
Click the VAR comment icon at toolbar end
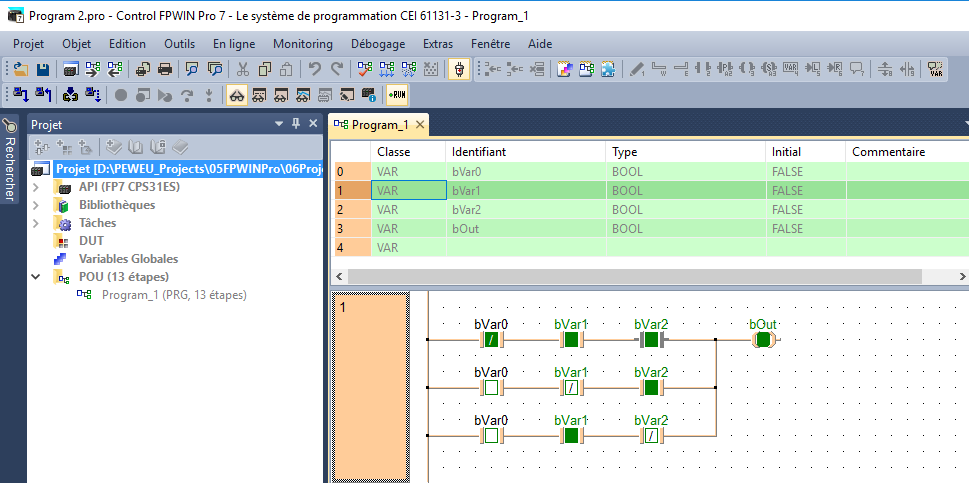pyautogui.click(x=936, y=70)
